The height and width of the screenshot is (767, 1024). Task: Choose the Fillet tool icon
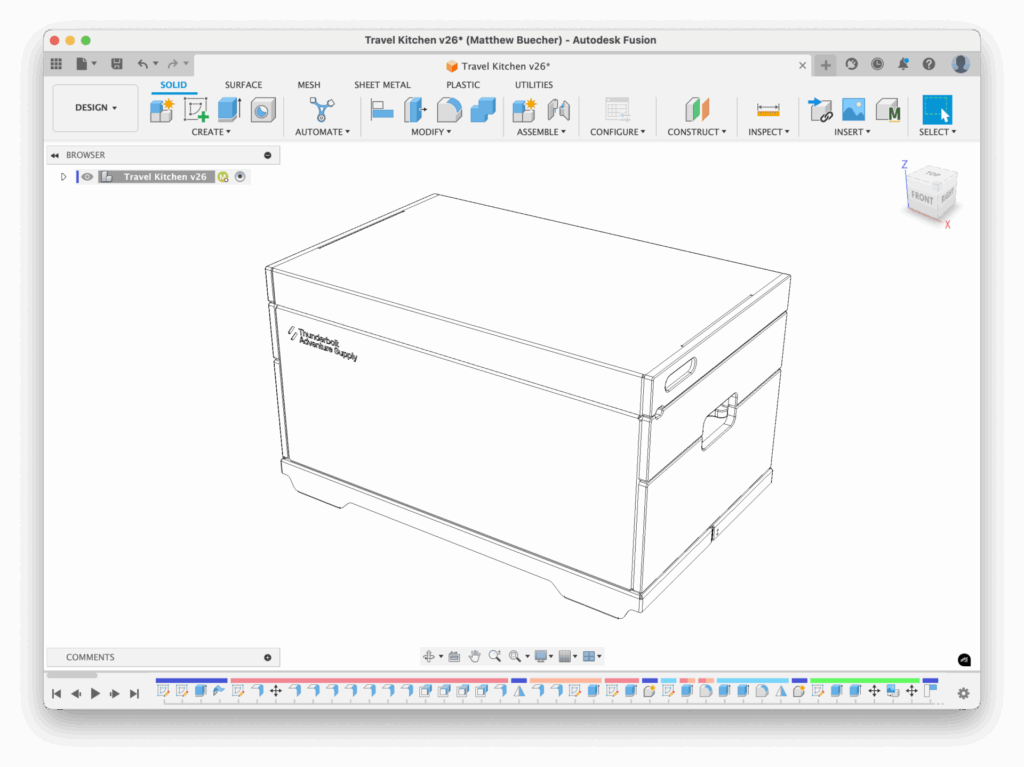tap(449, 109)
